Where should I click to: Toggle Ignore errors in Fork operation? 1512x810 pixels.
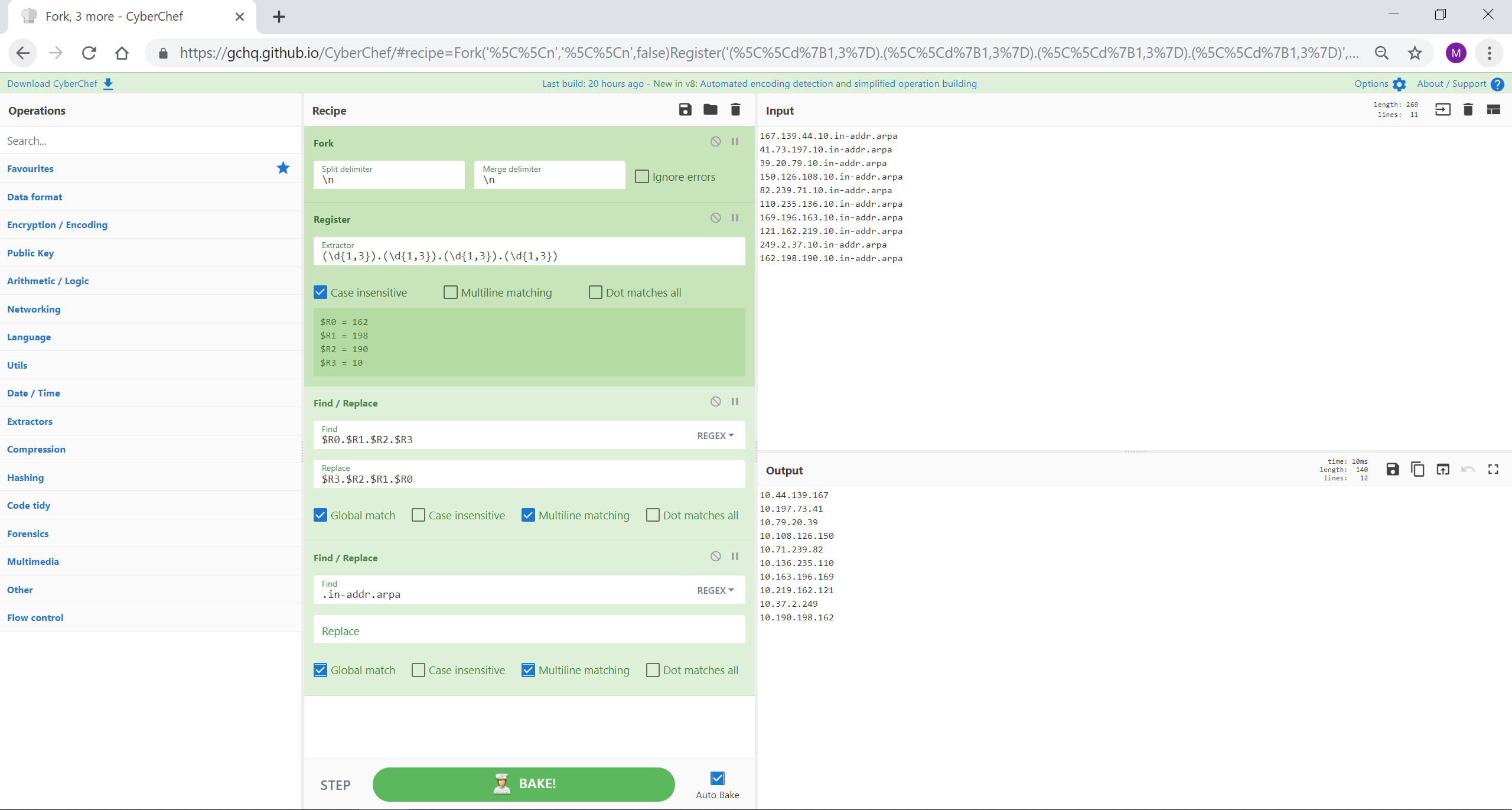(x=642, y=177)
